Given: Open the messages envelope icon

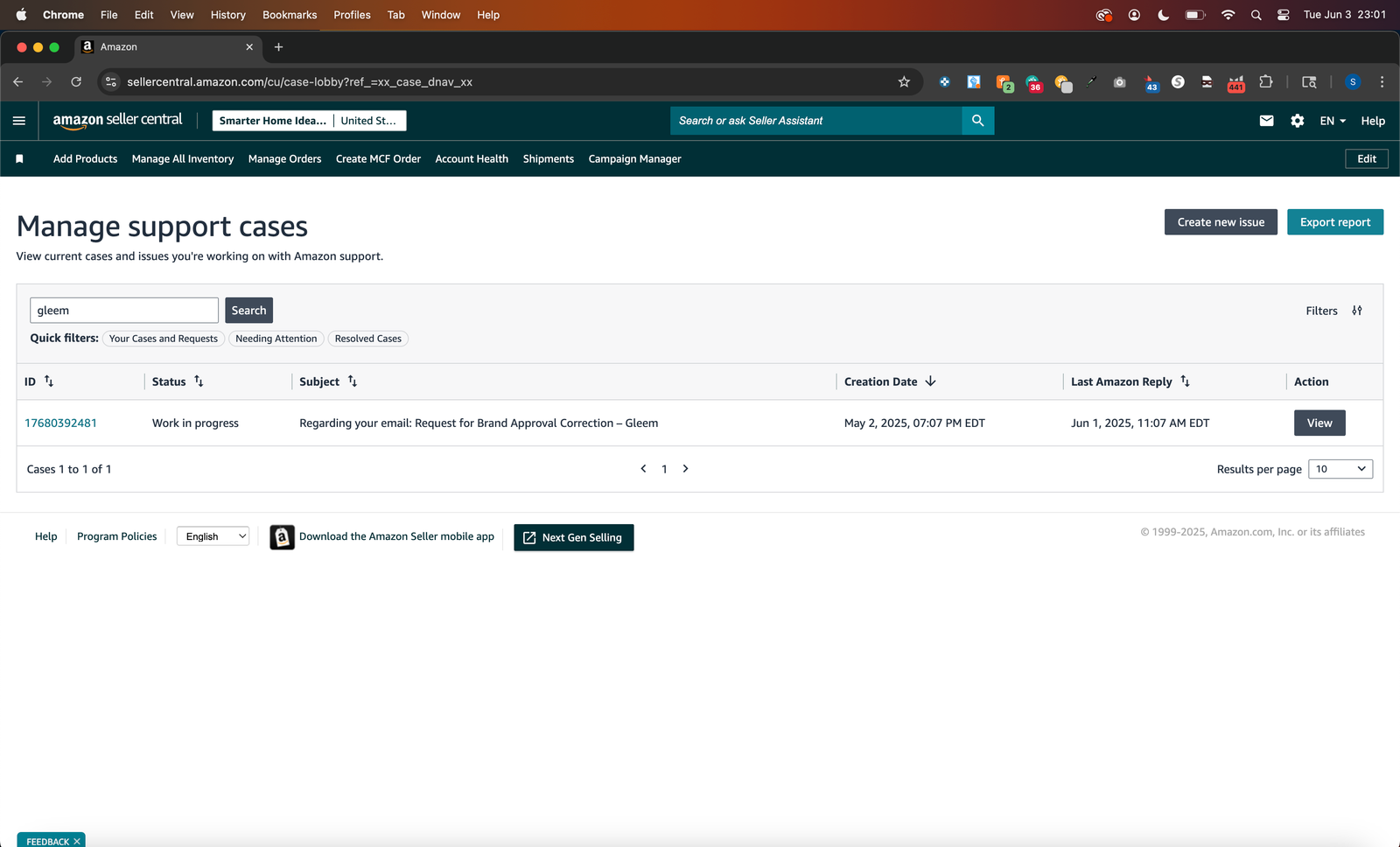Looking at the screenshot, I should point(1266,121).
